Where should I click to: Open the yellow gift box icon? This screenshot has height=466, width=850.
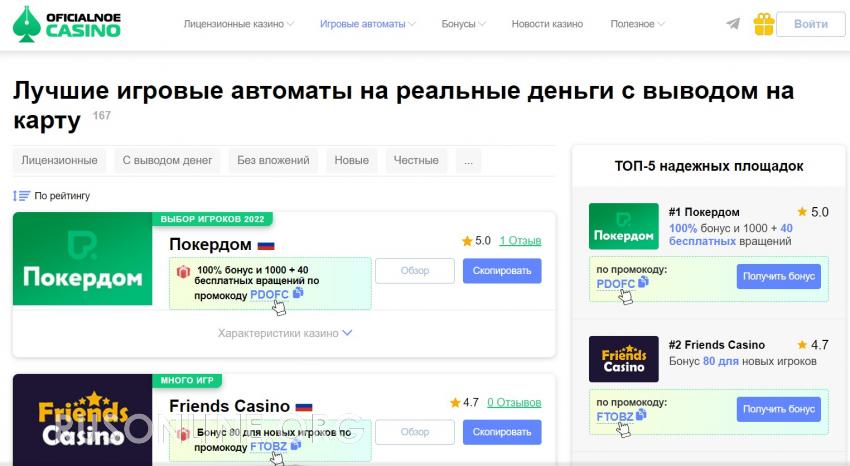[x=764, y=24]
